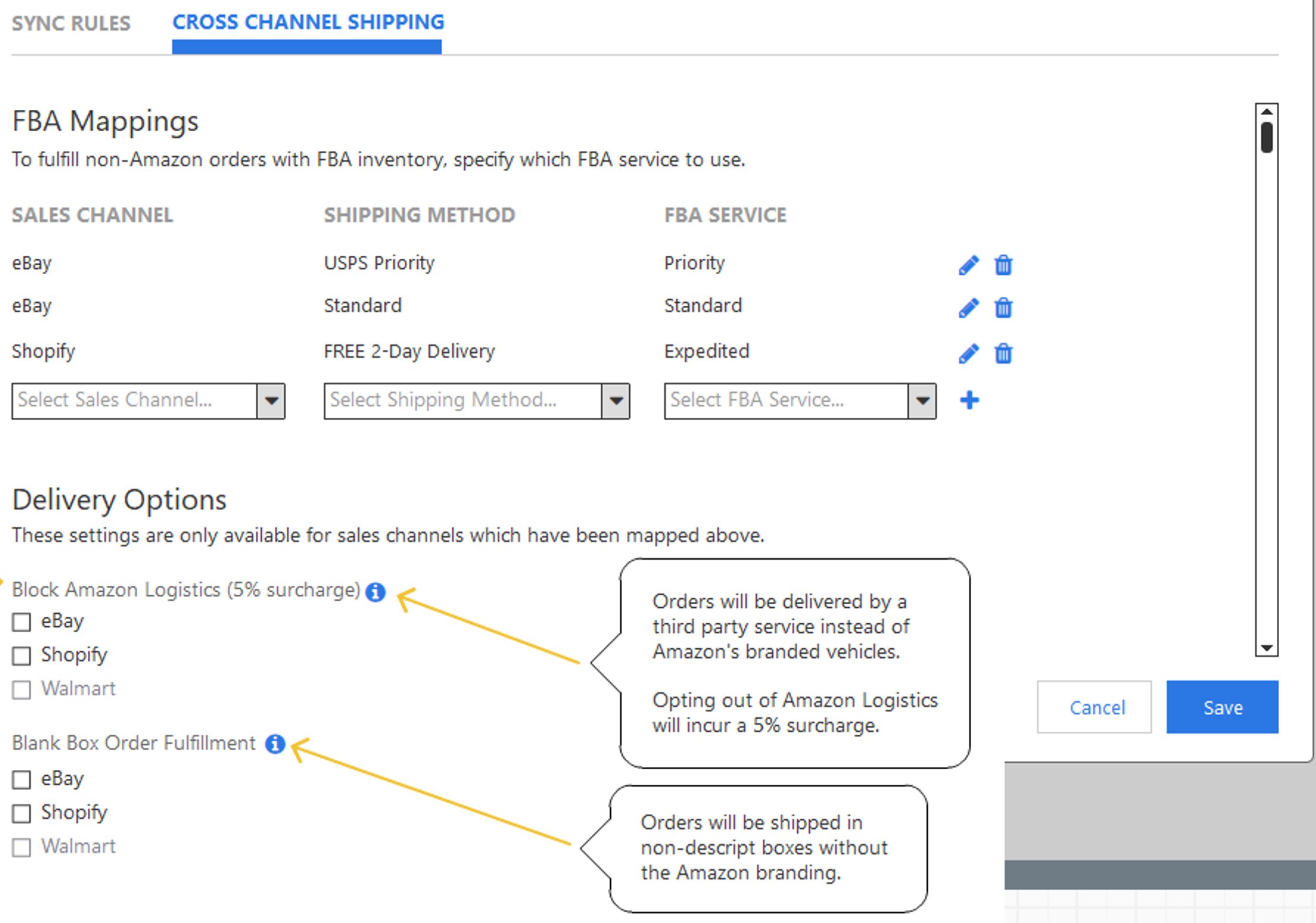Check Shopify under Block Amazon Logistics
Image resolution: width=1316 pixels, height=923 pixels.
(21, 656)
